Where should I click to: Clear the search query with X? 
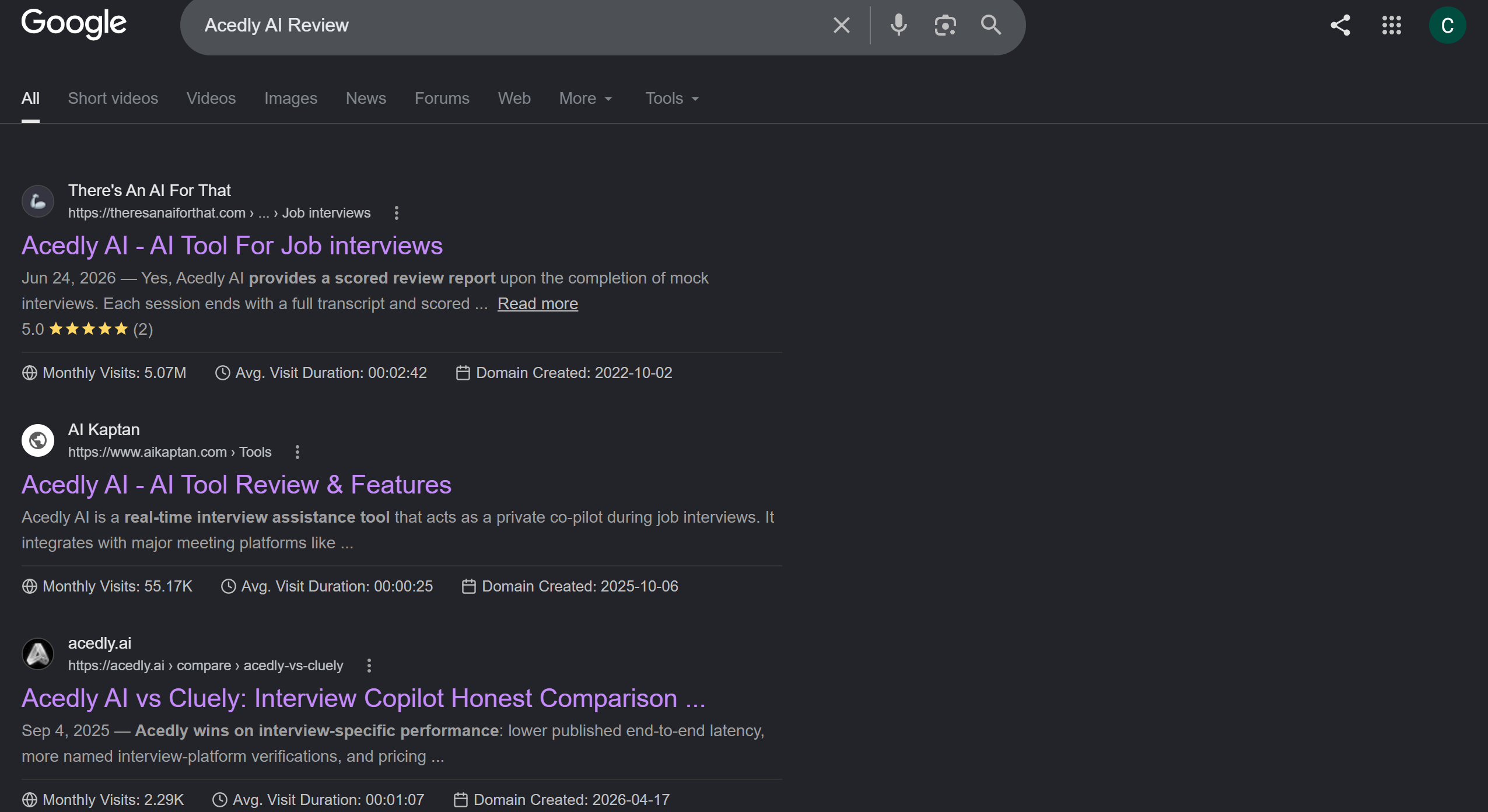(x=841, y=25)
